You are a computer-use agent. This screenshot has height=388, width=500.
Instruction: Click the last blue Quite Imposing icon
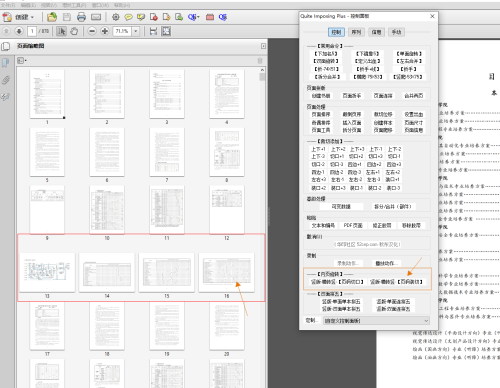[x=223, y=17]
